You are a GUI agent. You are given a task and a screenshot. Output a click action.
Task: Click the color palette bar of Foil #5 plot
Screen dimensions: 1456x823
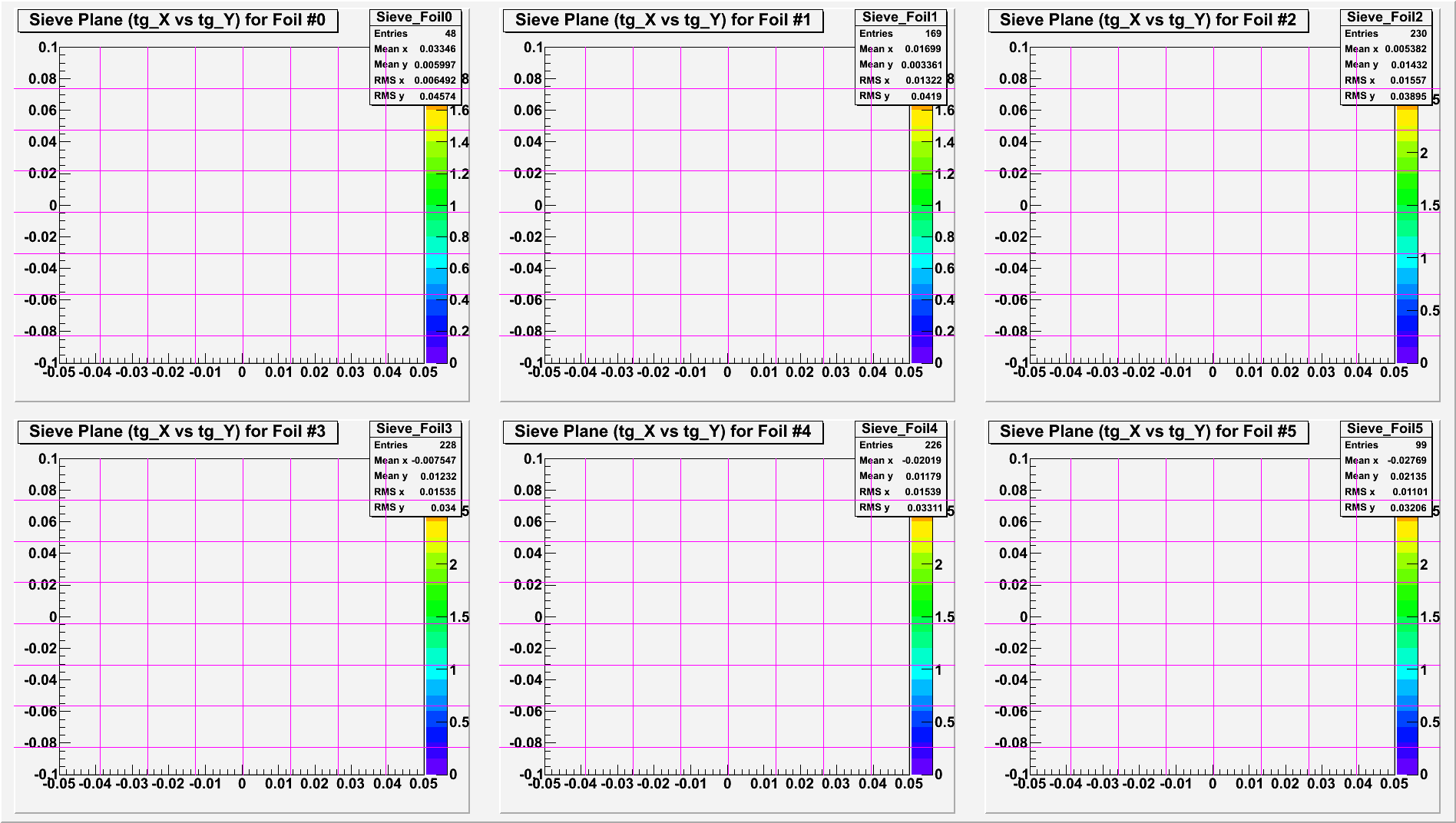coord(1407,646)
